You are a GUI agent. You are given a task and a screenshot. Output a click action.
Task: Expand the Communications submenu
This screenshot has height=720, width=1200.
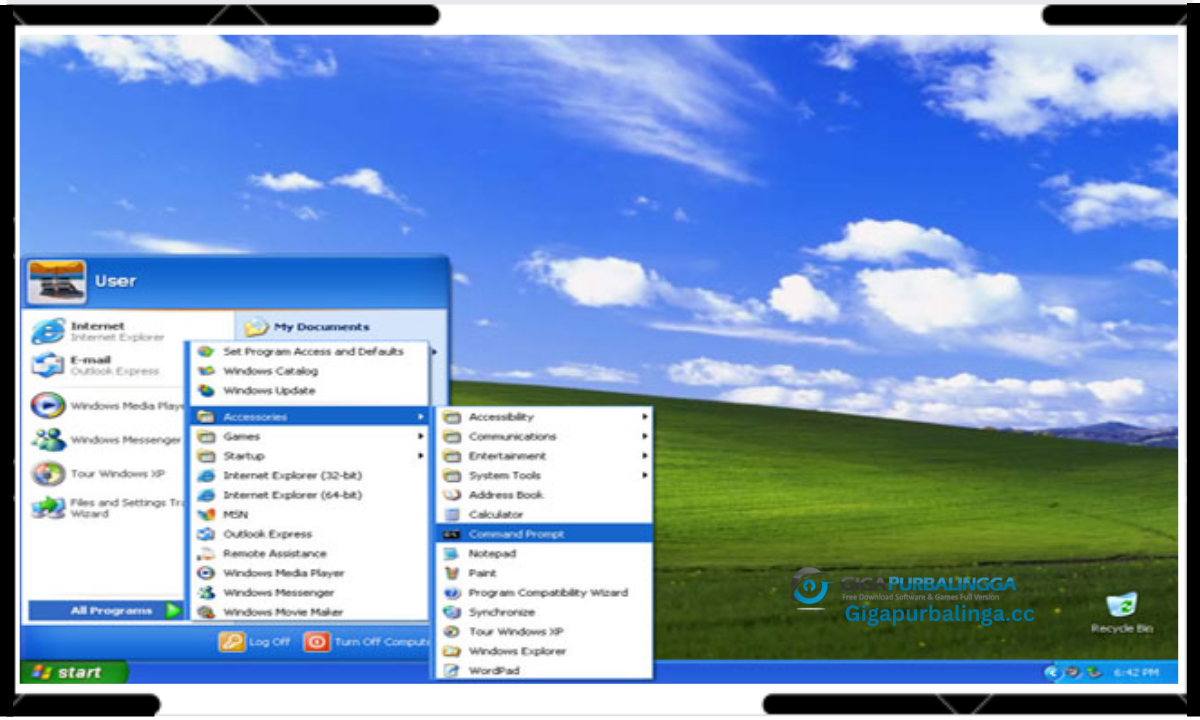pyautogui.click(x=545, y=436)
